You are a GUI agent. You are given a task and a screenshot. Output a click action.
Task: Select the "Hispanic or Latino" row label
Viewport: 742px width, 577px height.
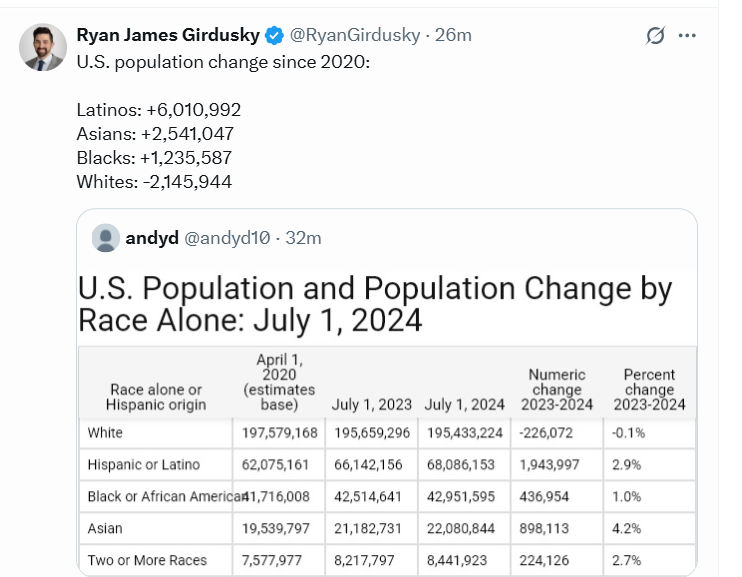point(144,465)
